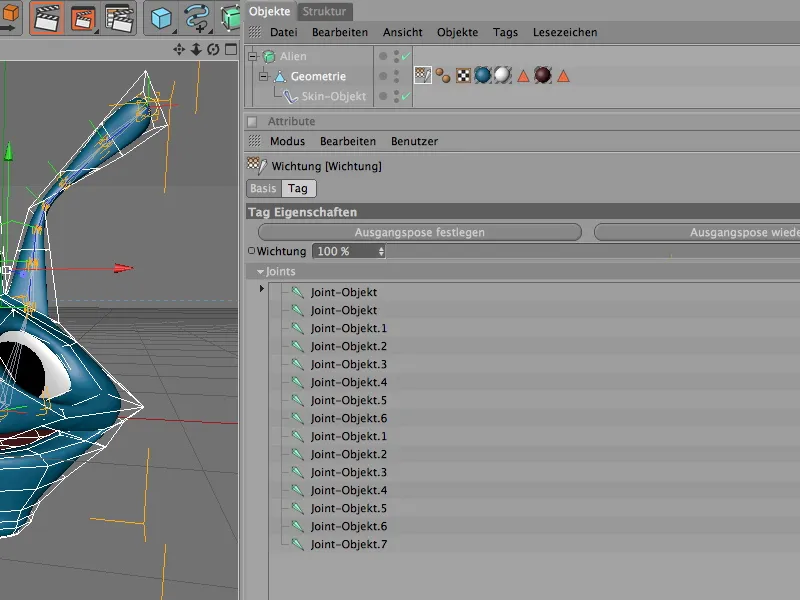Screen dimensions: 800x600
Task: Open the Datei menu
Action: 284,32
